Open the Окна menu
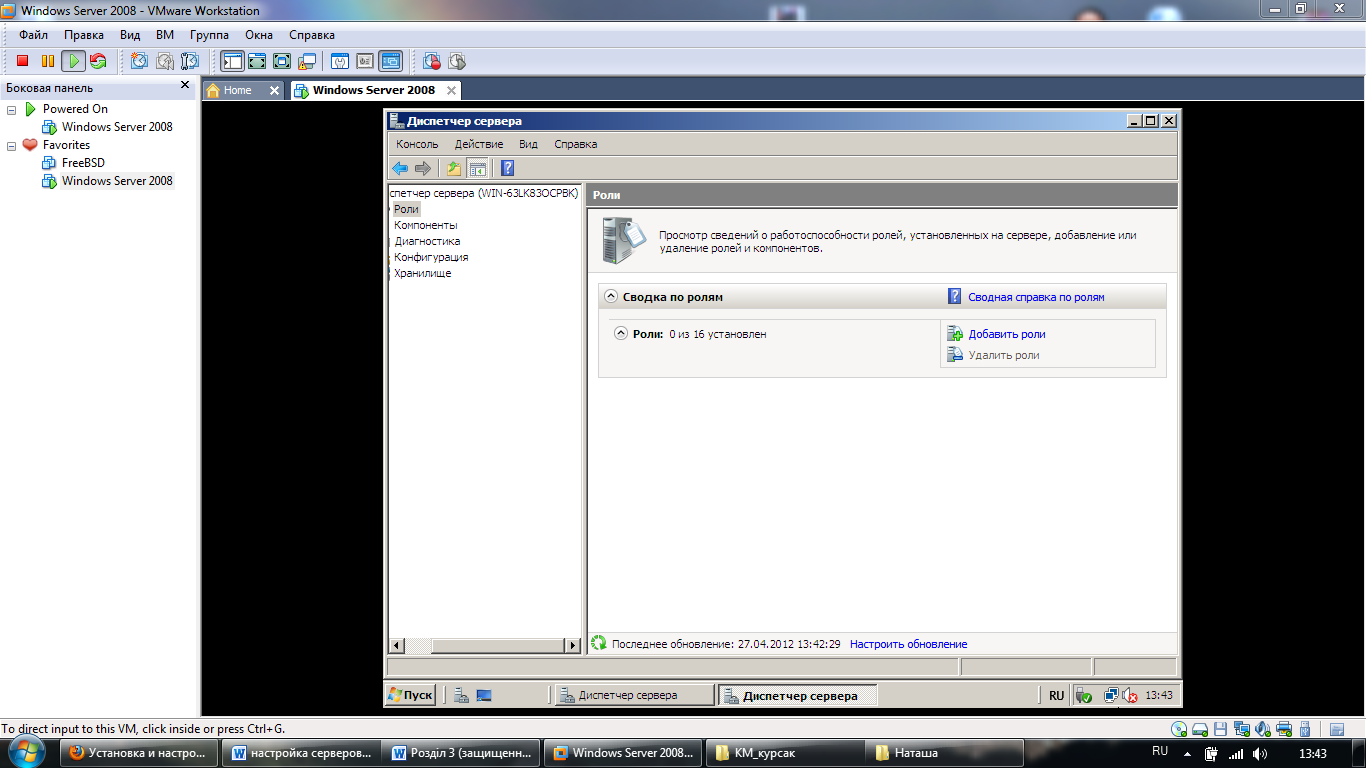Viewport: 1366px width, 768px height. tap(259, 35)
